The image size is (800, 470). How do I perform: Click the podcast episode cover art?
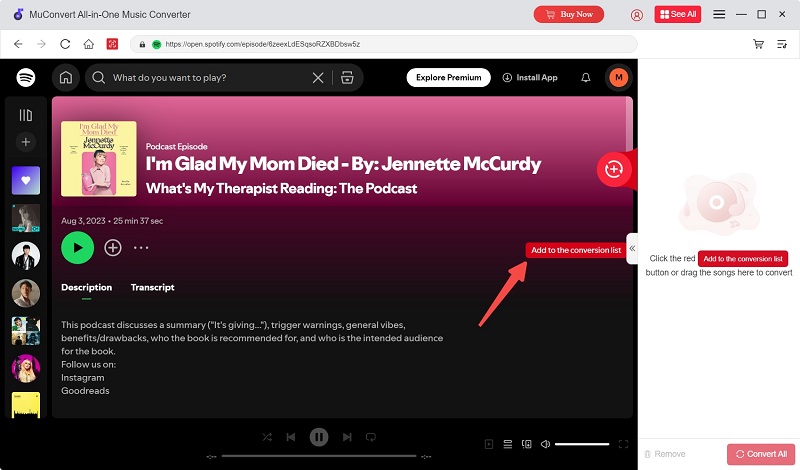point(98,159)
